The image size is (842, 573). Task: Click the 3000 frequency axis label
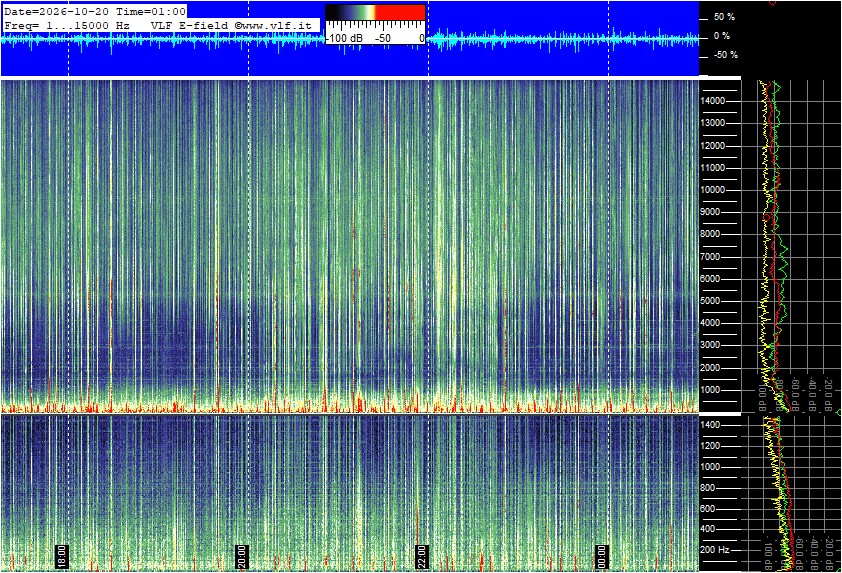[x=710, y=345]
